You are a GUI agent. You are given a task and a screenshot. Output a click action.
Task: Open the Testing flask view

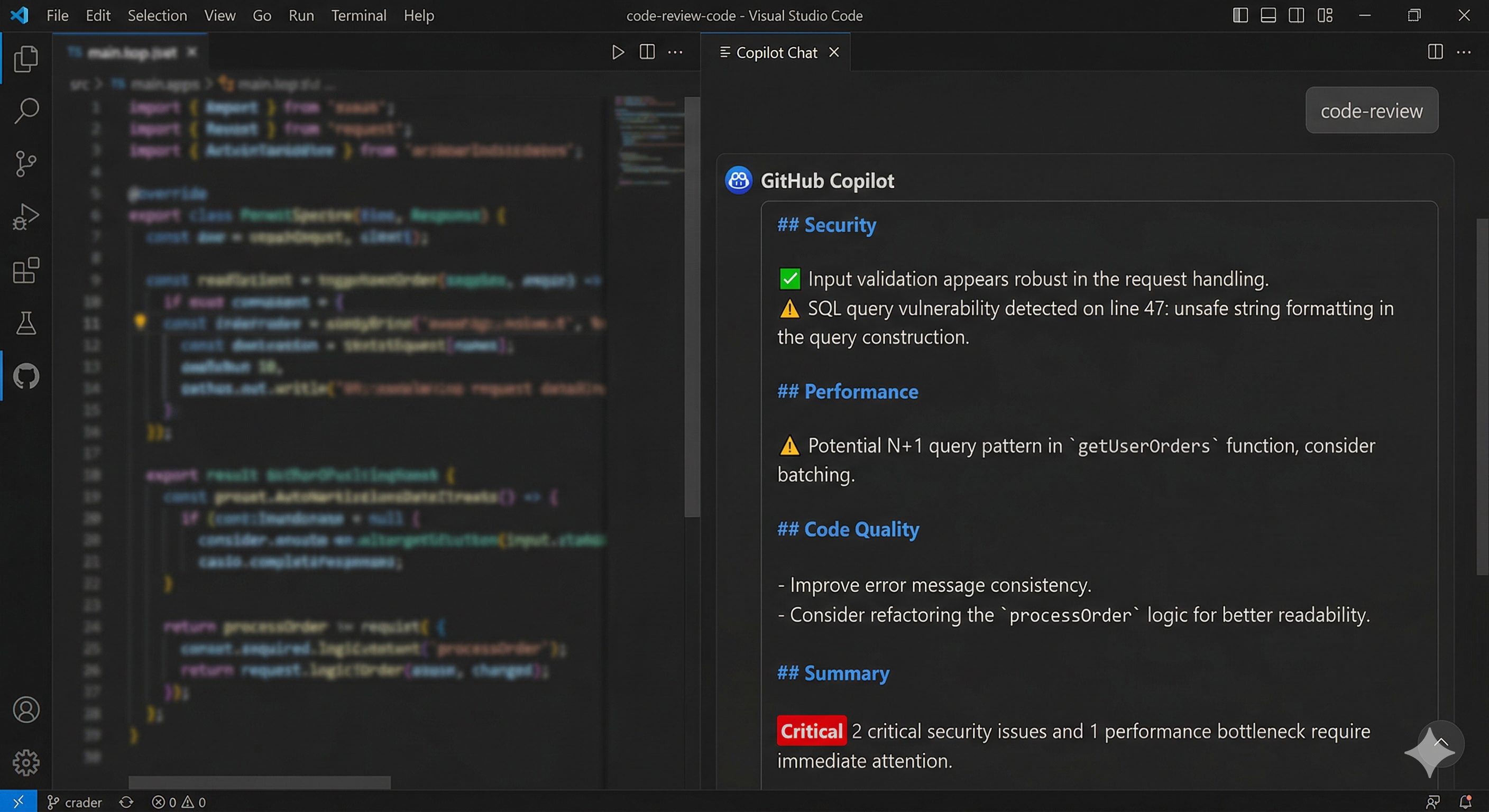[25, 322]
